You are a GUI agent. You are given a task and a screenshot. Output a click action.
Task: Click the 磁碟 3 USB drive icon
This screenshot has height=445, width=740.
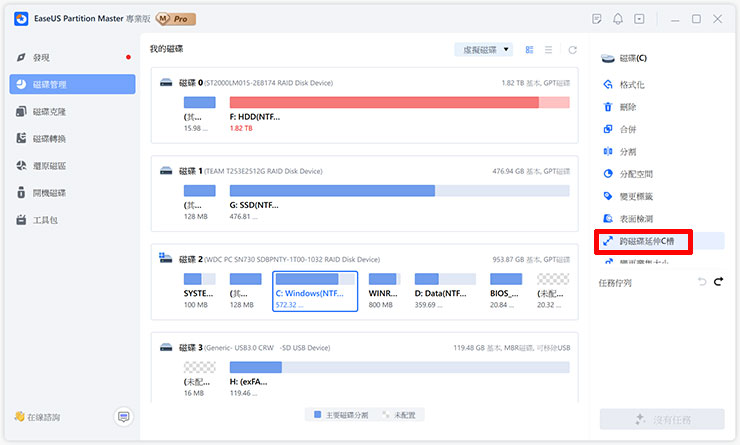point(166,347)
